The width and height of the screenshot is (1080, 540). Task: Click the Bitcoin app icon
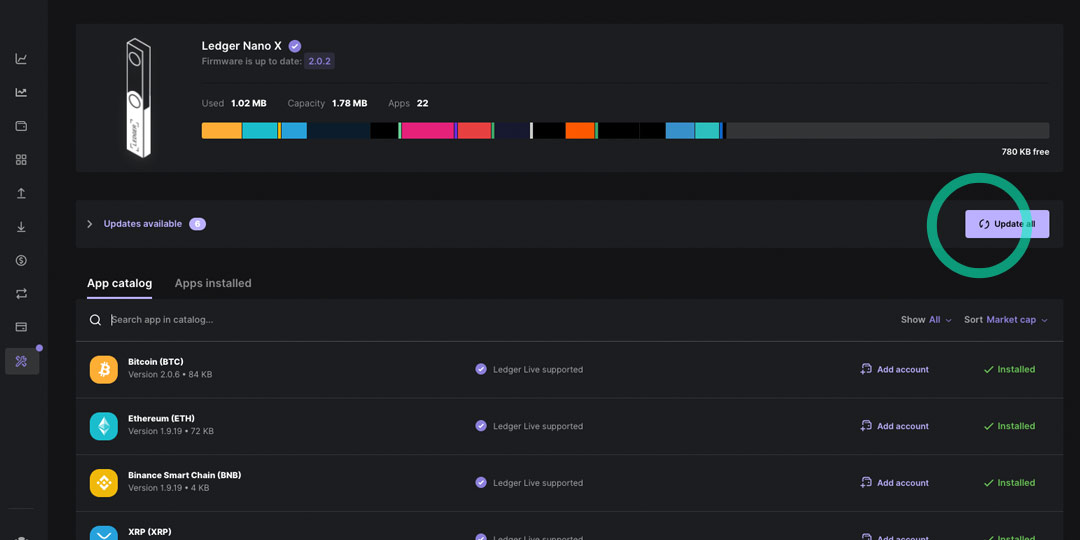(104, 370)
